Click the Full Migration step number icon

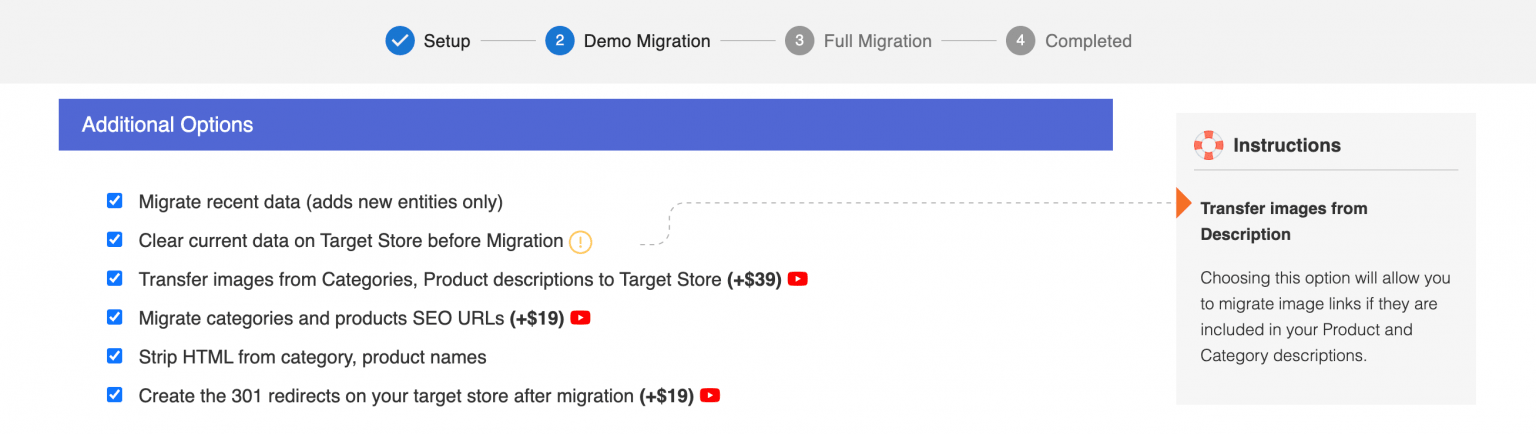pos(799,41)
